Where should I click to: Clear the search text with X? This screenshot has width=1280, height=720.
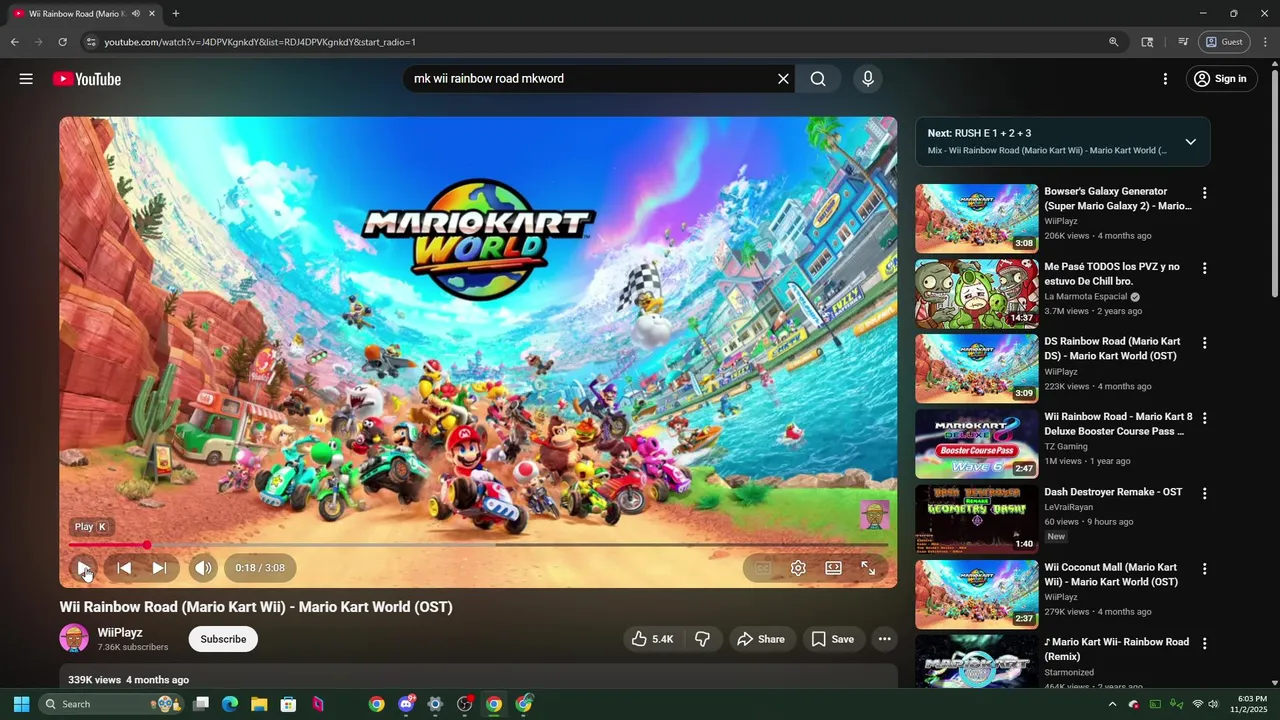pyautogui.click(x=783, y=79)
